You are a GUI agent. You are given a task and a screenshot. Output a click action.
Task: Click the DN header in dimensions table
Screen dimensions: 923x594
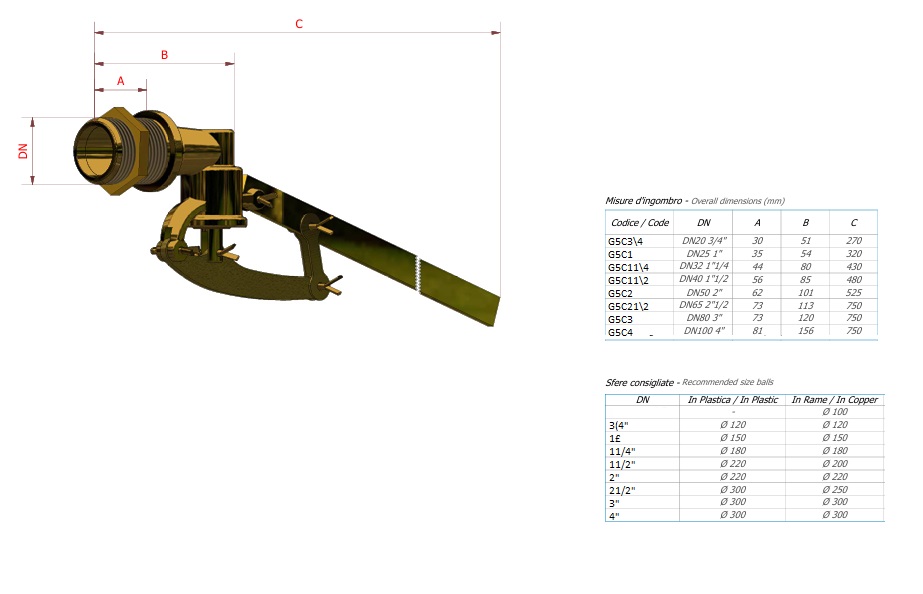pyautogui.click(x=703, y=223)
